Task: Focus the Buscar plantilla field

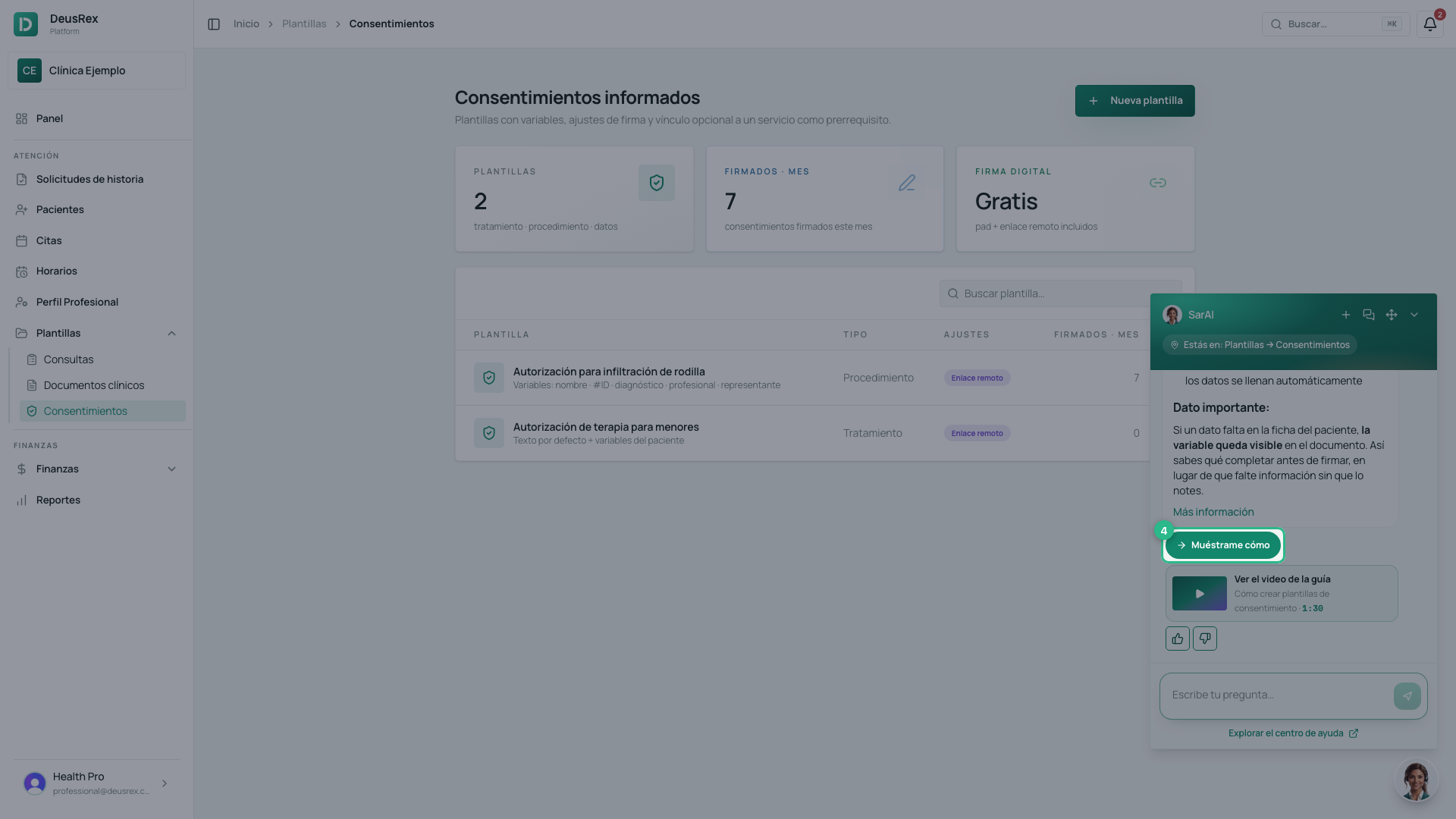Action: point(1060,293)
